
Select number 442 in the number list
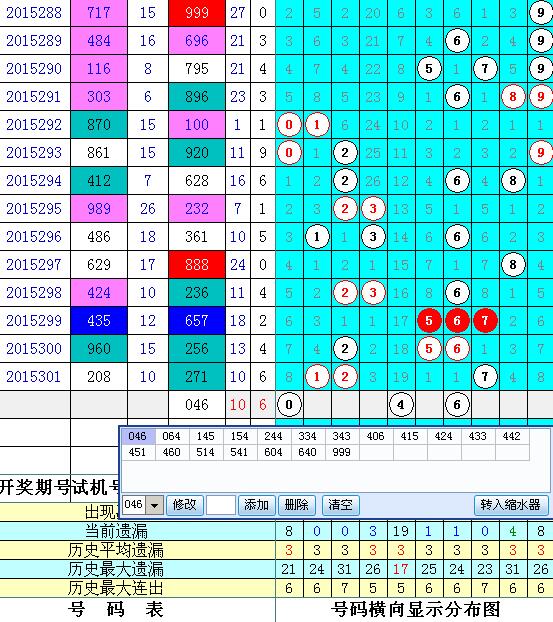[x=511, y=436]
